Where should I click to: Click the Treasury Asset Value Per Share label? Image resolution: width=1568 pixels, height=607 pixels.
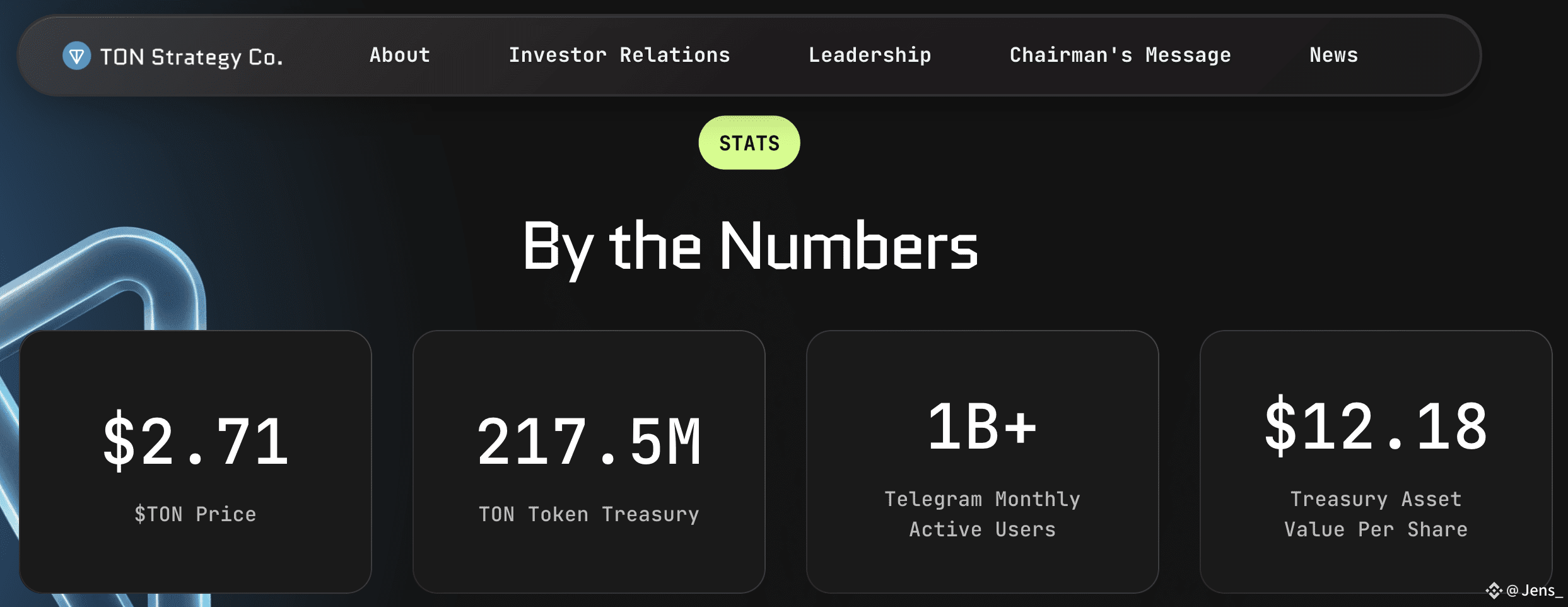(x=1376, y=514)
